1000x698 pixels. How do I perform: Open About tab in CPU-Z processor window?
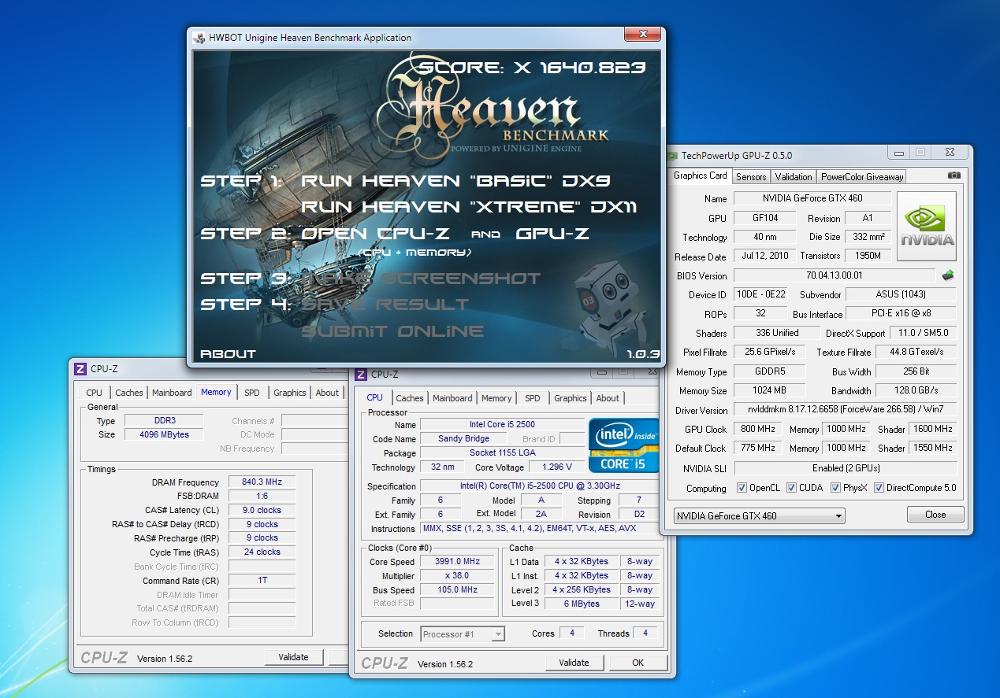(608, 398)
